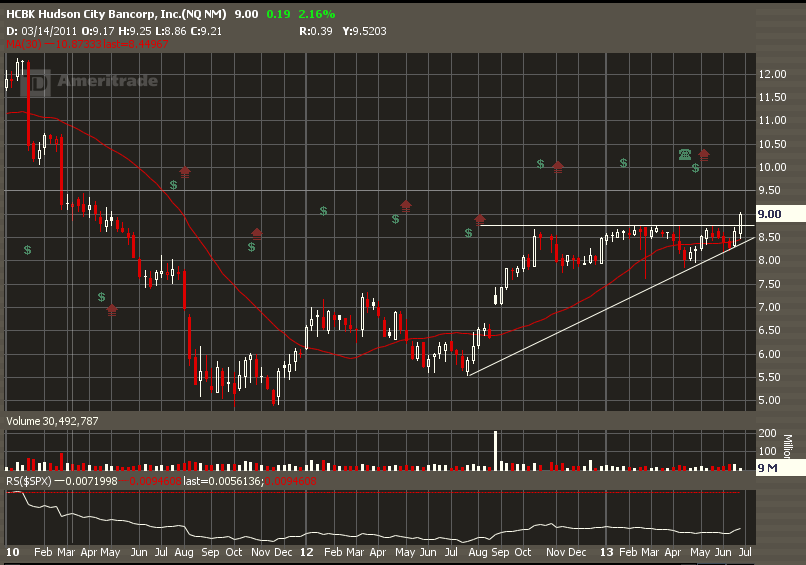The width and height of the screenshot is (806, 565).
Task: Click the dividend $ marker above the 10 year label
Action: point(28,250)
